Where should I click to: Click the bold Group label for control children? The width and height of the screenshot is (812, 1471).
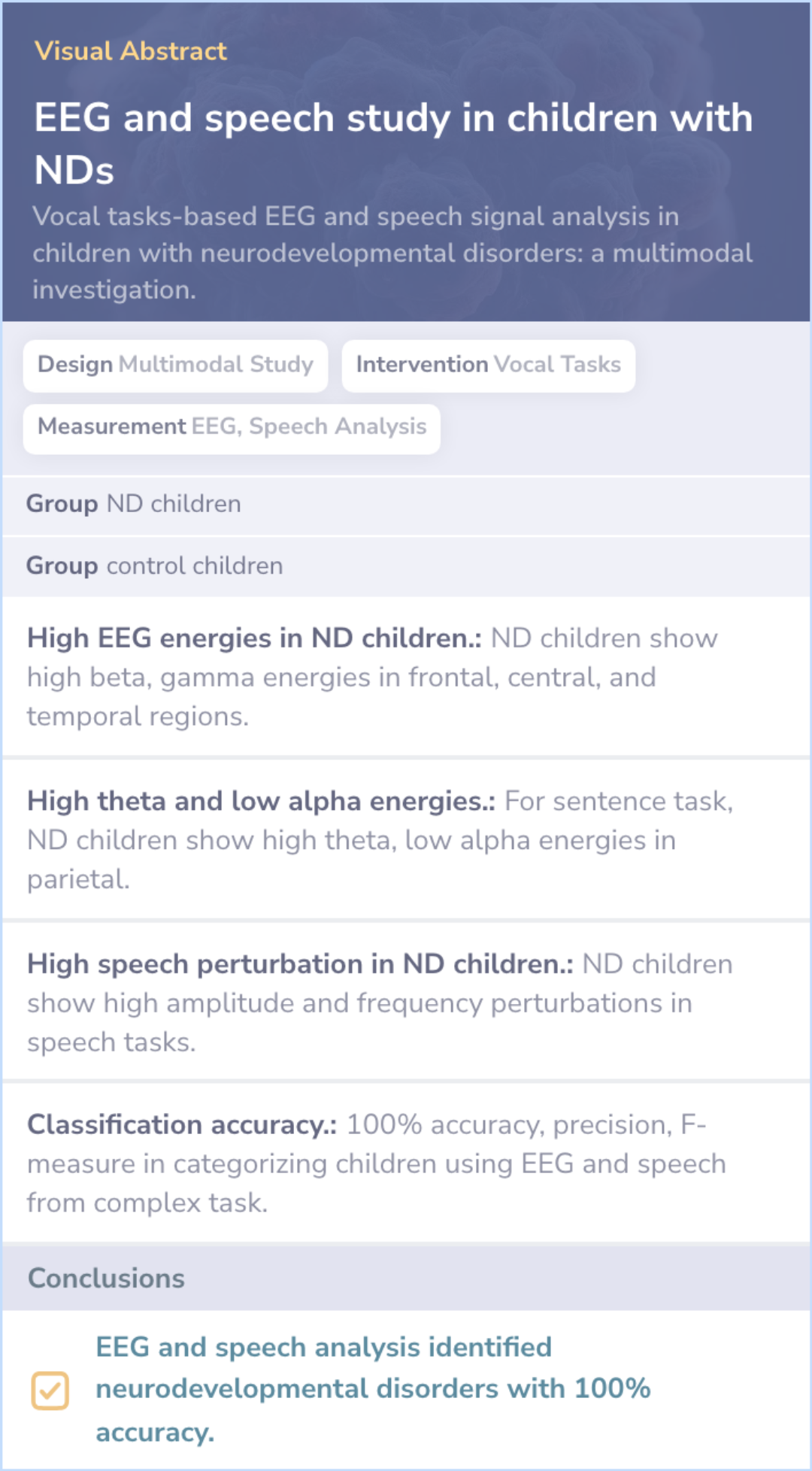[62, 566]
